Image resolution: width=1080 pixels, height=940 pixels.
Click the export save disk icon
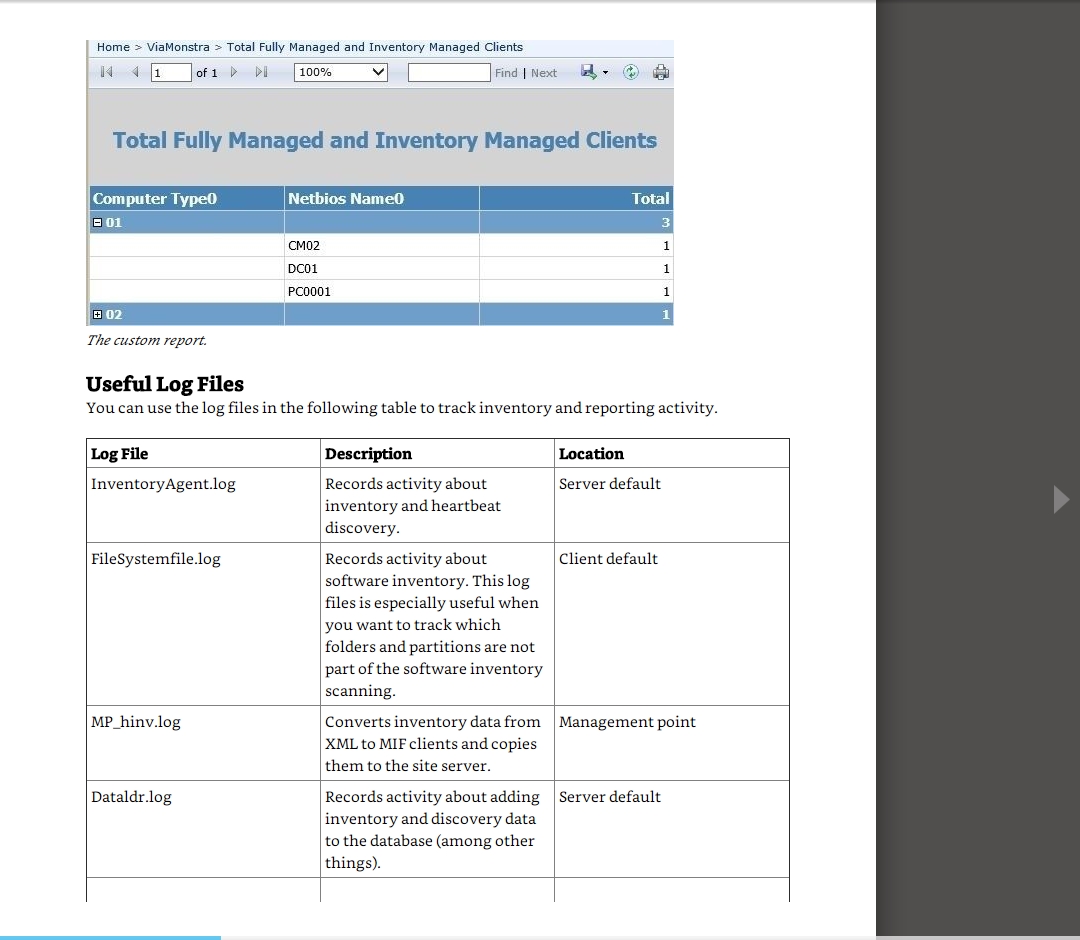(589, 72)
